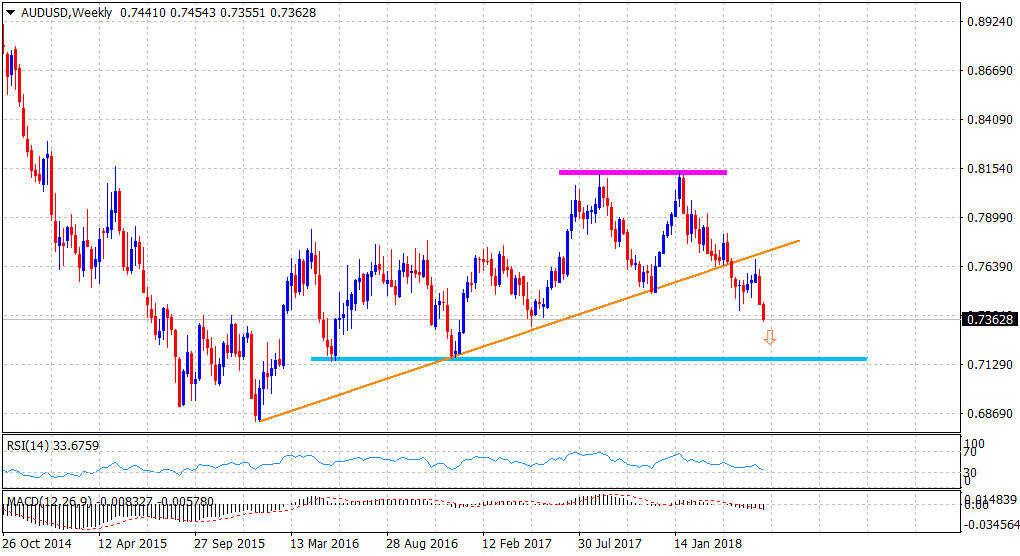Click the red down arrow below the last candle

[x=770, y=338]
